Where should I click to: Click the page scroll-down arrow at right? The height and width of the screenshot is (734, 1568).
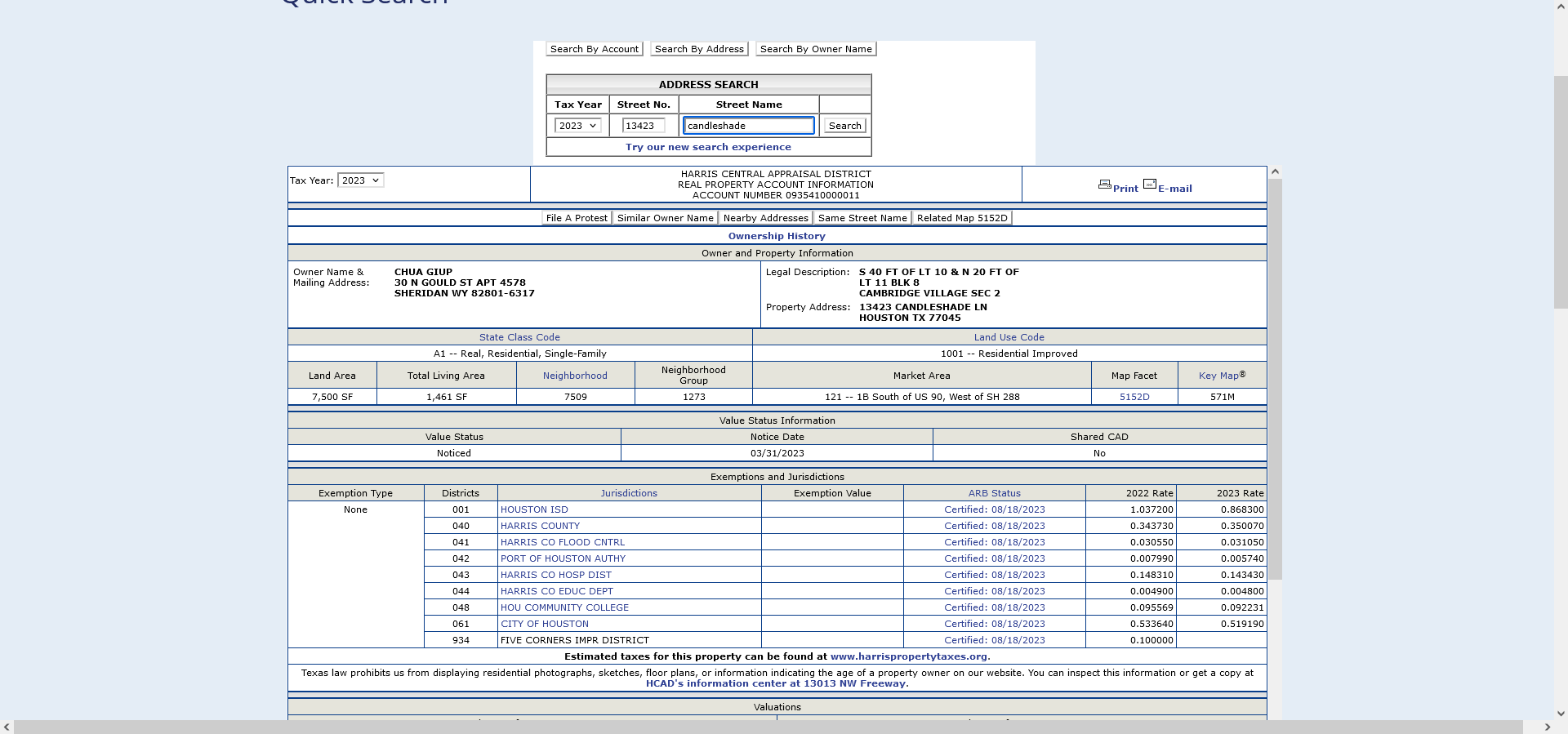coord(1561,713)
